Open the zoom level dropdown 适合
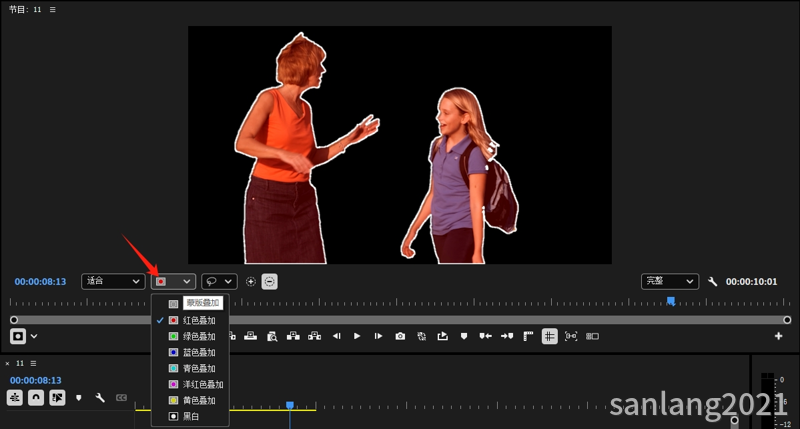Image resolution: width=800 pixels, height=429 pixels. [x=113, y=282]
